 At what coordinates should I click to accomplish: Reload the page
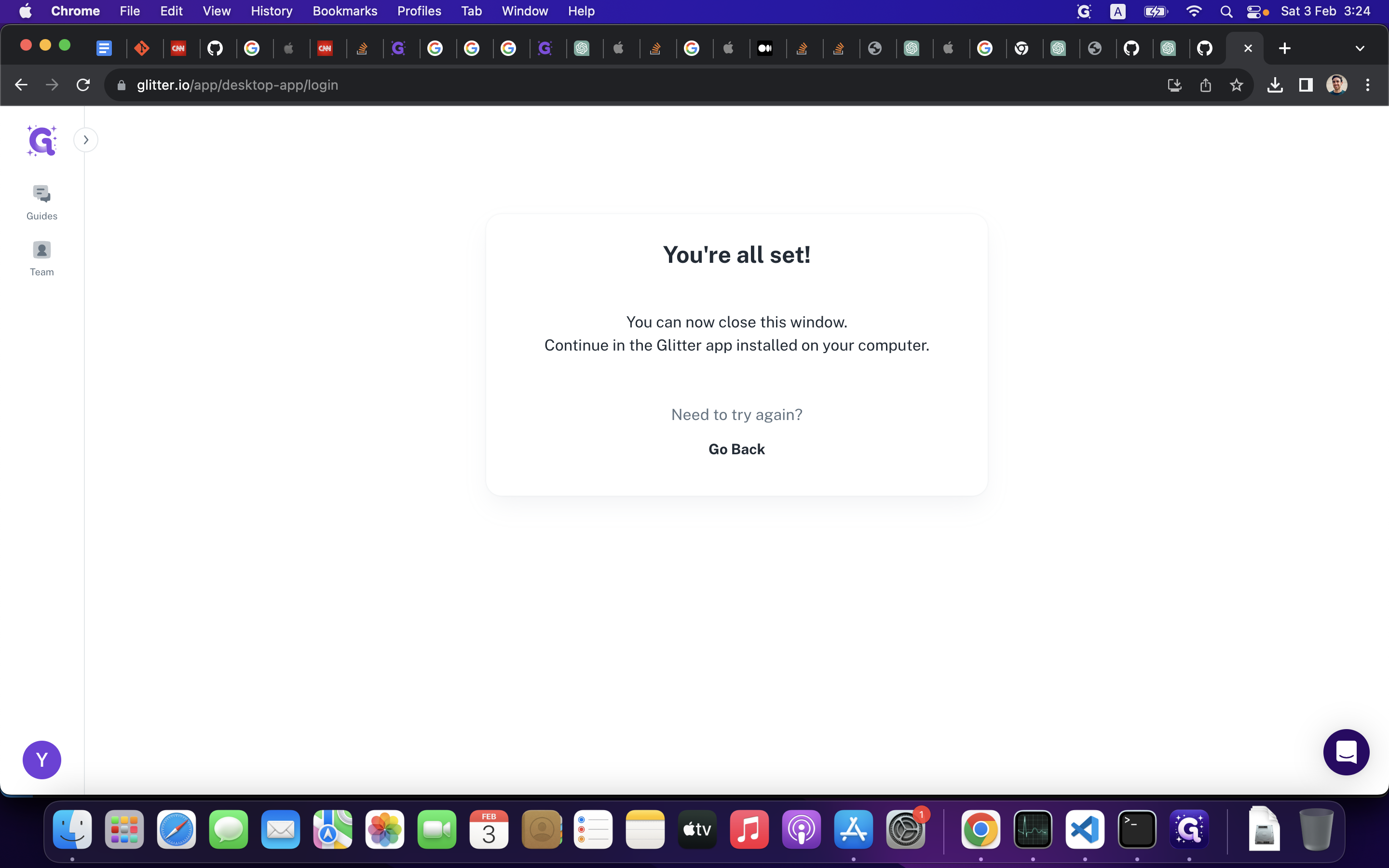[x=83, y=85]
